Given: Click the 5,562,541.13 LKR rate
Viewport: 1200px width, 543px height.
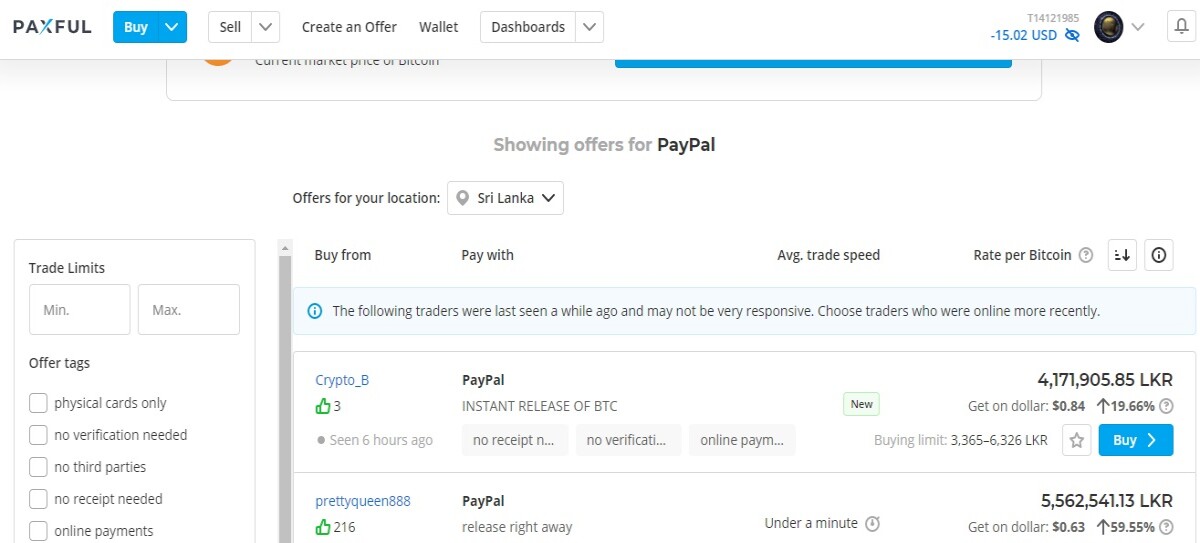Looking at the screenshot, I should [1106, 500].
